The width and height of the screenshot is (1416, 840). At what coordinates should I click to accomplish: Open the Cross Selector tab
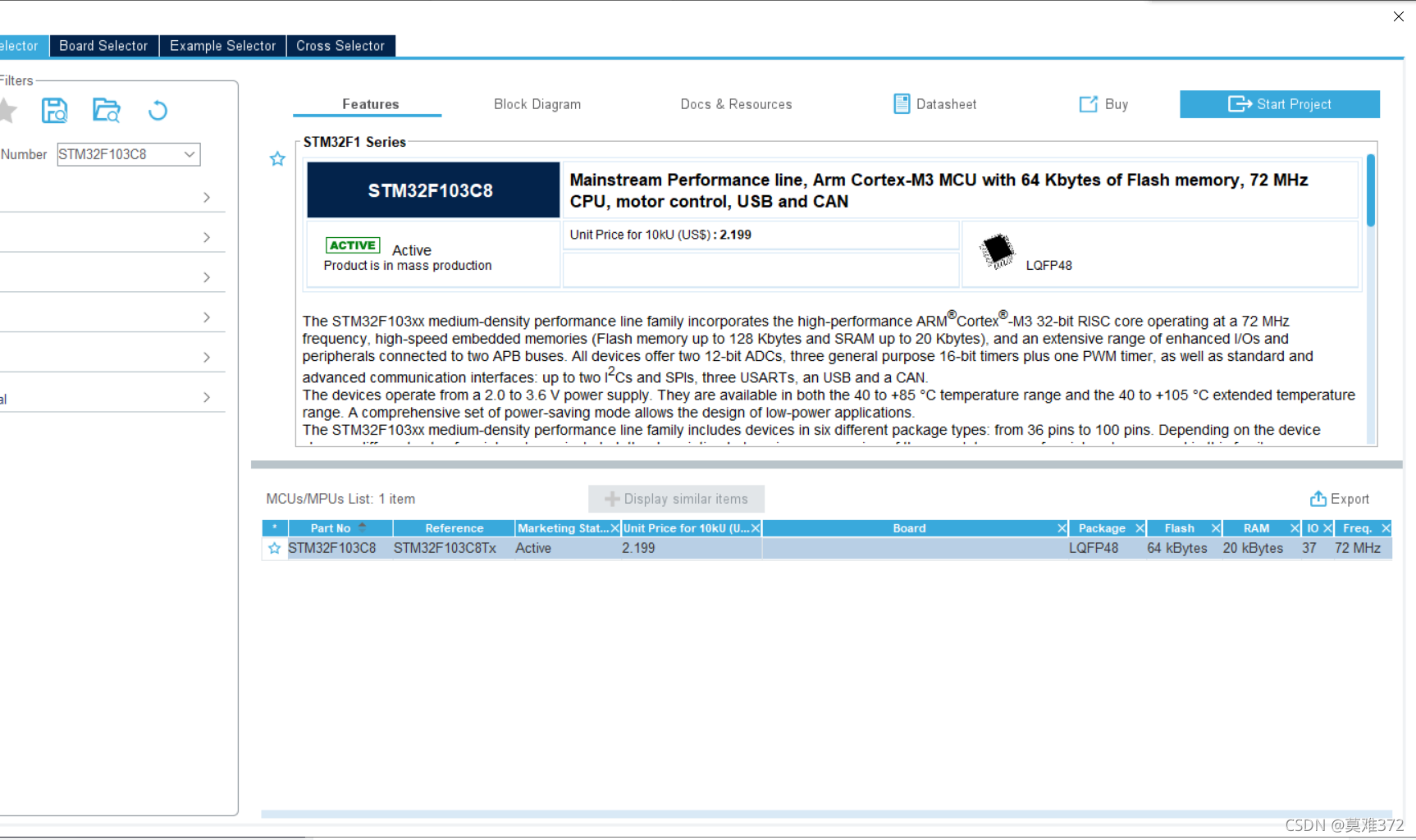coord(340,46)
